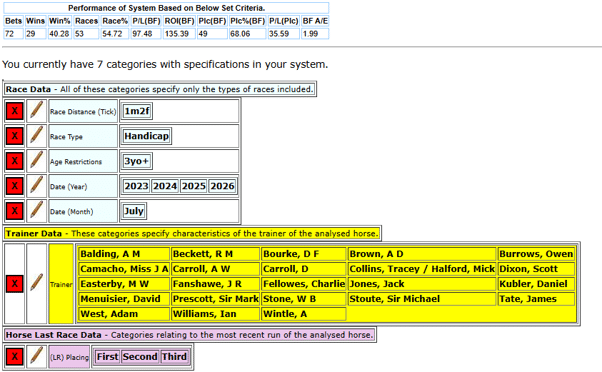
Task: Click trainer Carroll, D
Action: (x=304, y=269)
